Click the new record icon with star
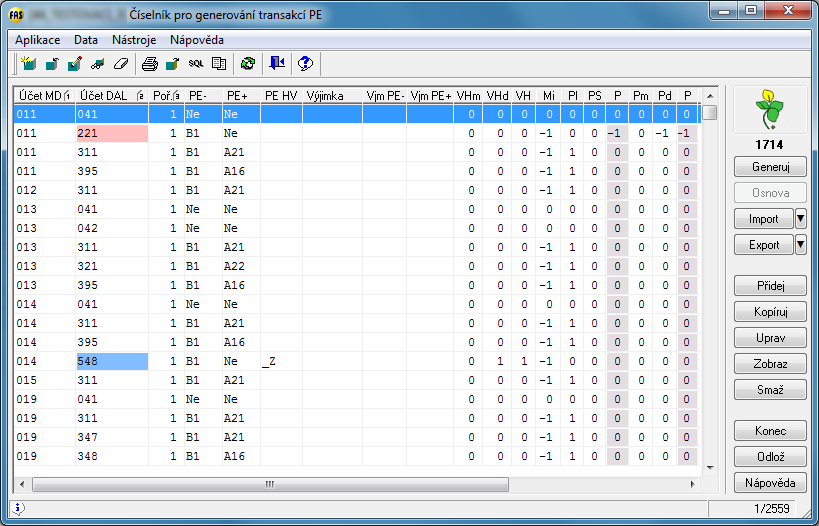 tap(28, 64)
